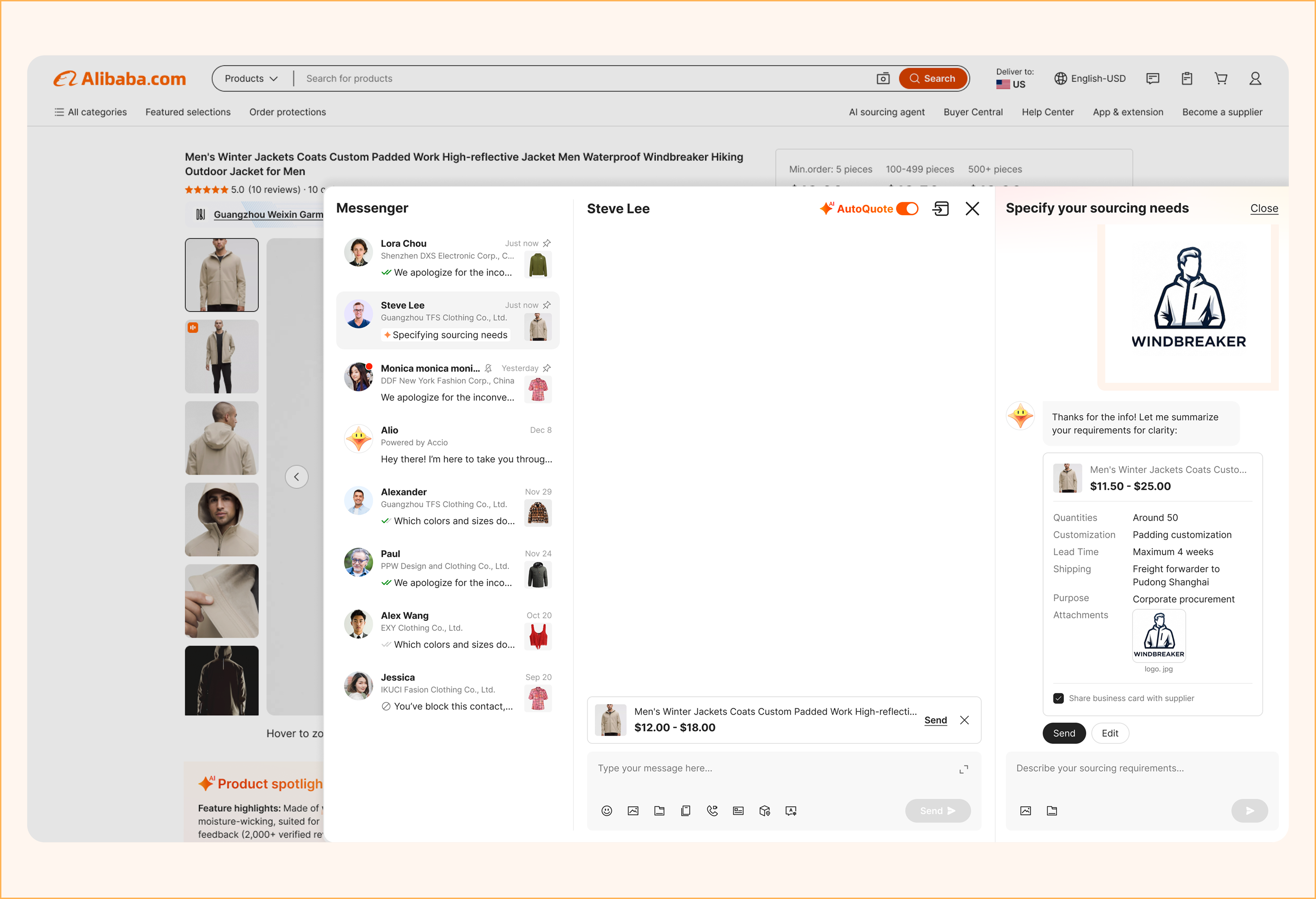Screen dimensions: 1316x899
Task: Attach image in sourcing requirements box
Action: (x=1025, y=811)
